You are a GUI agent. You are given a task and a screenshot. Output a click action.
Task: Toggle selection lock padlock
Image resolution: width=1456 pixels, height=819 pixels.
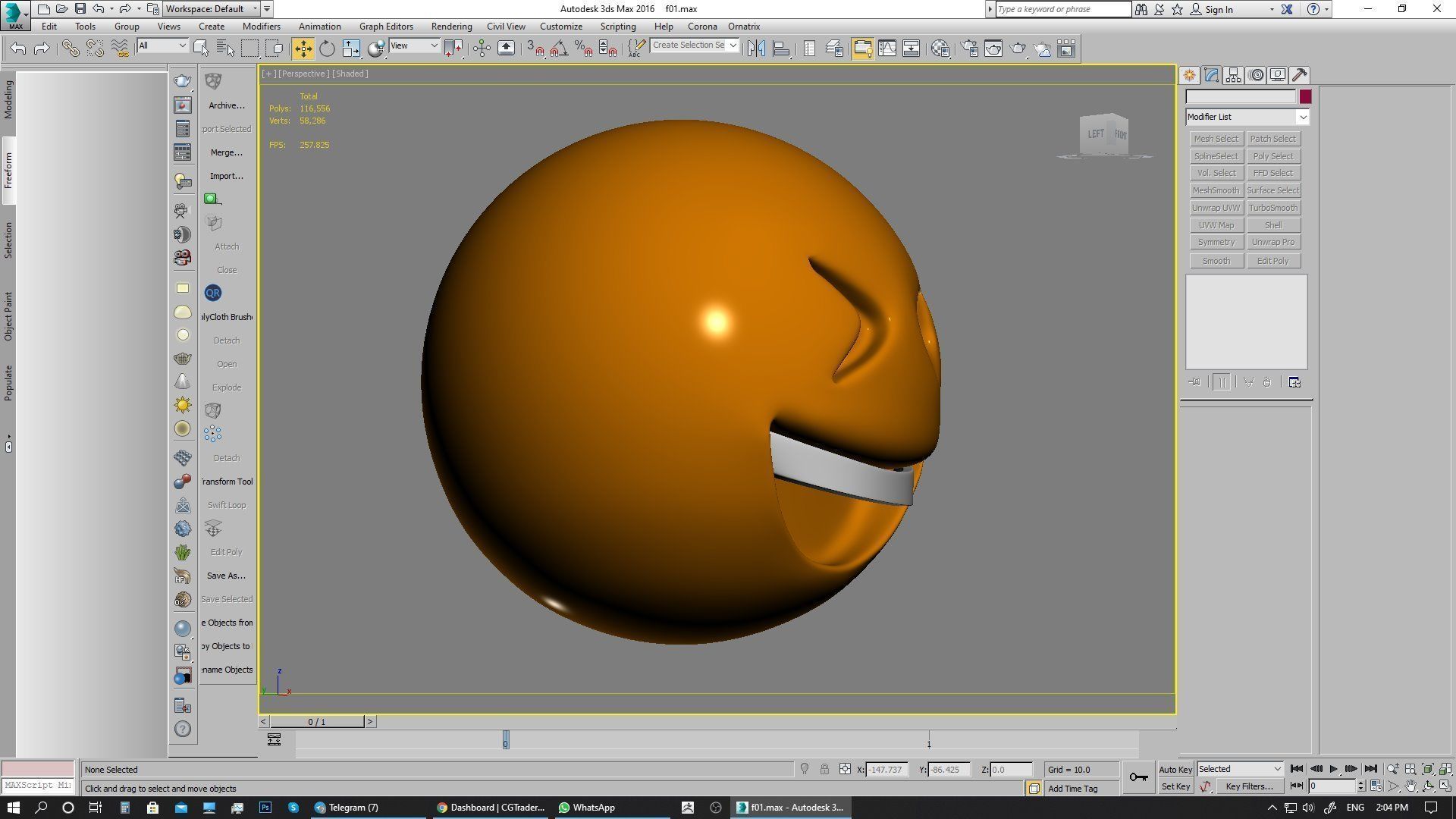pos(824,769)
